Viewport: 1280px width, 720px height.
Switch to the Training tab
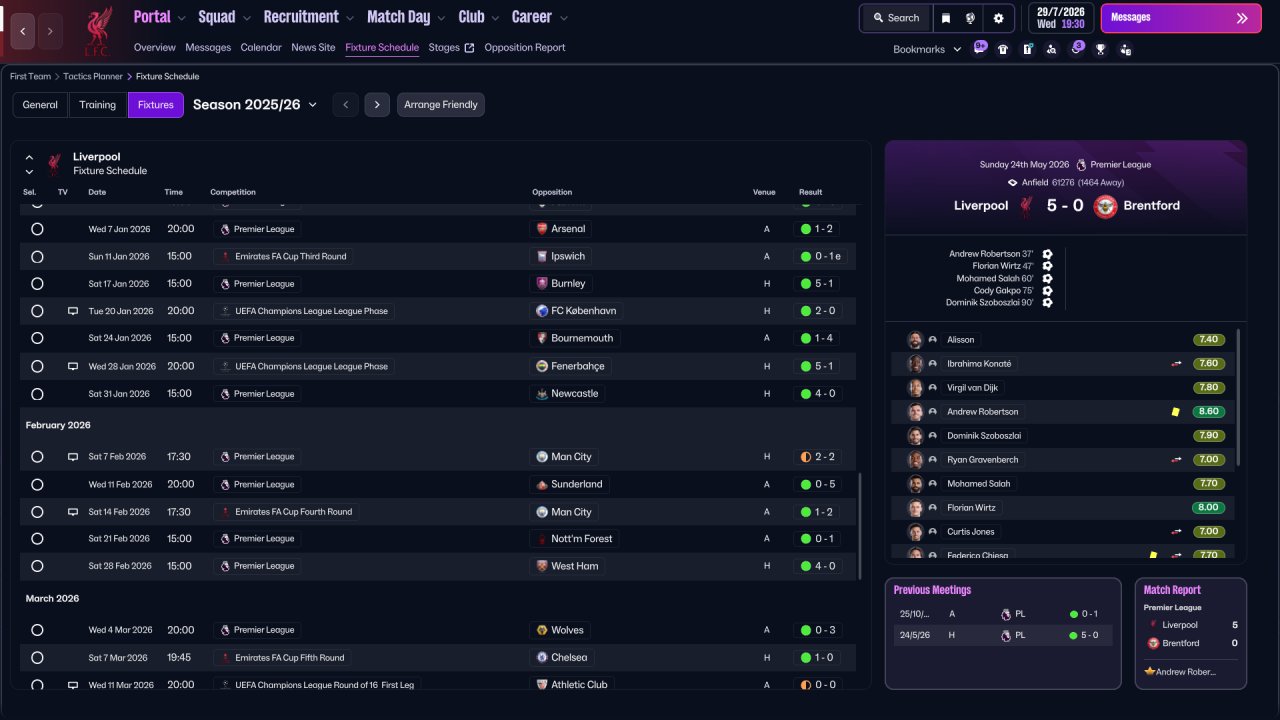click(x=98, y=105)
